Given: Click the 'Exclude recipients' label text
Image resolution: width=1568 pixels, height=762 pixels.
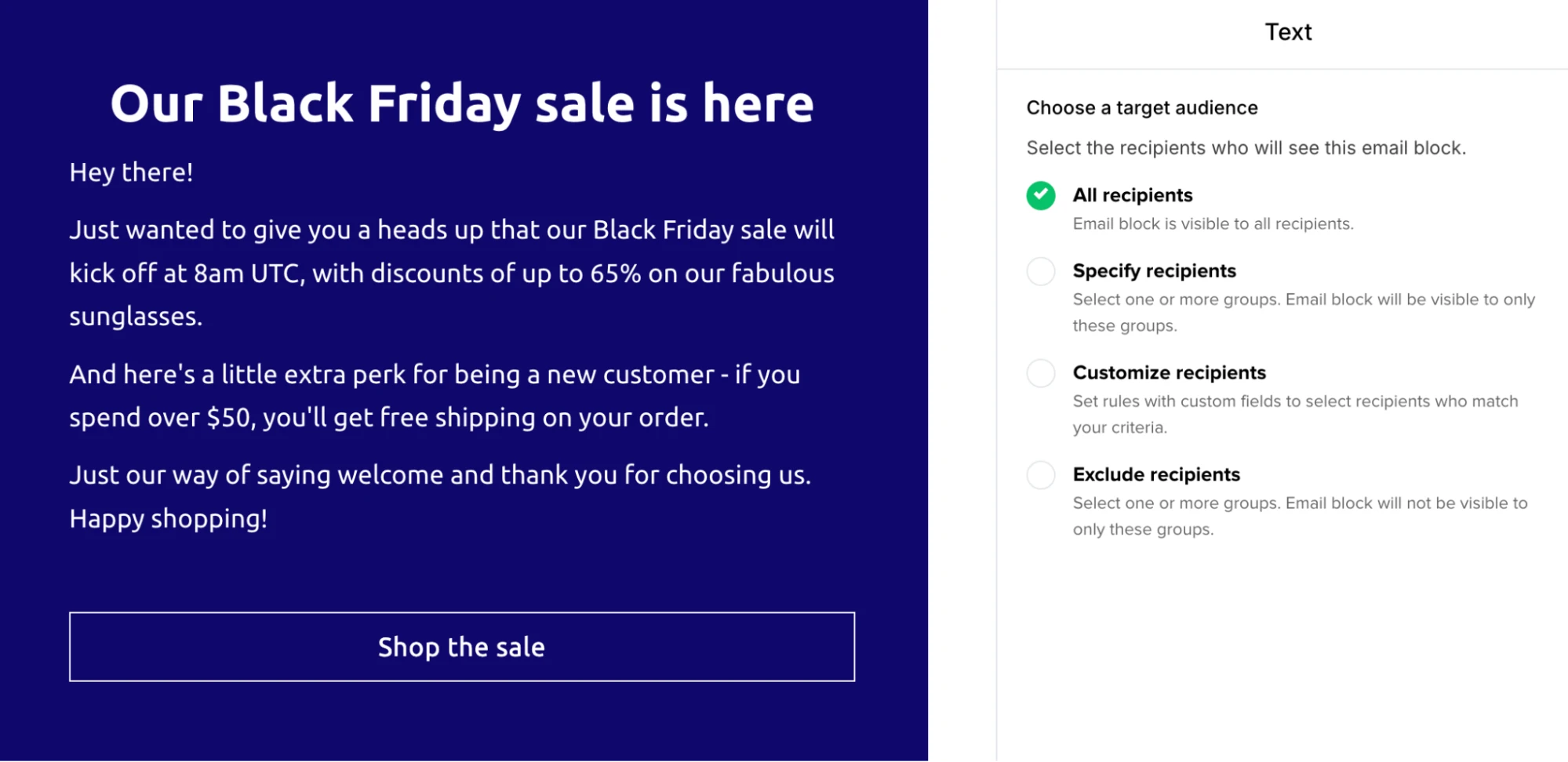Looking at the screenshot, I should pyautogui.click(x=1156, y=475).
